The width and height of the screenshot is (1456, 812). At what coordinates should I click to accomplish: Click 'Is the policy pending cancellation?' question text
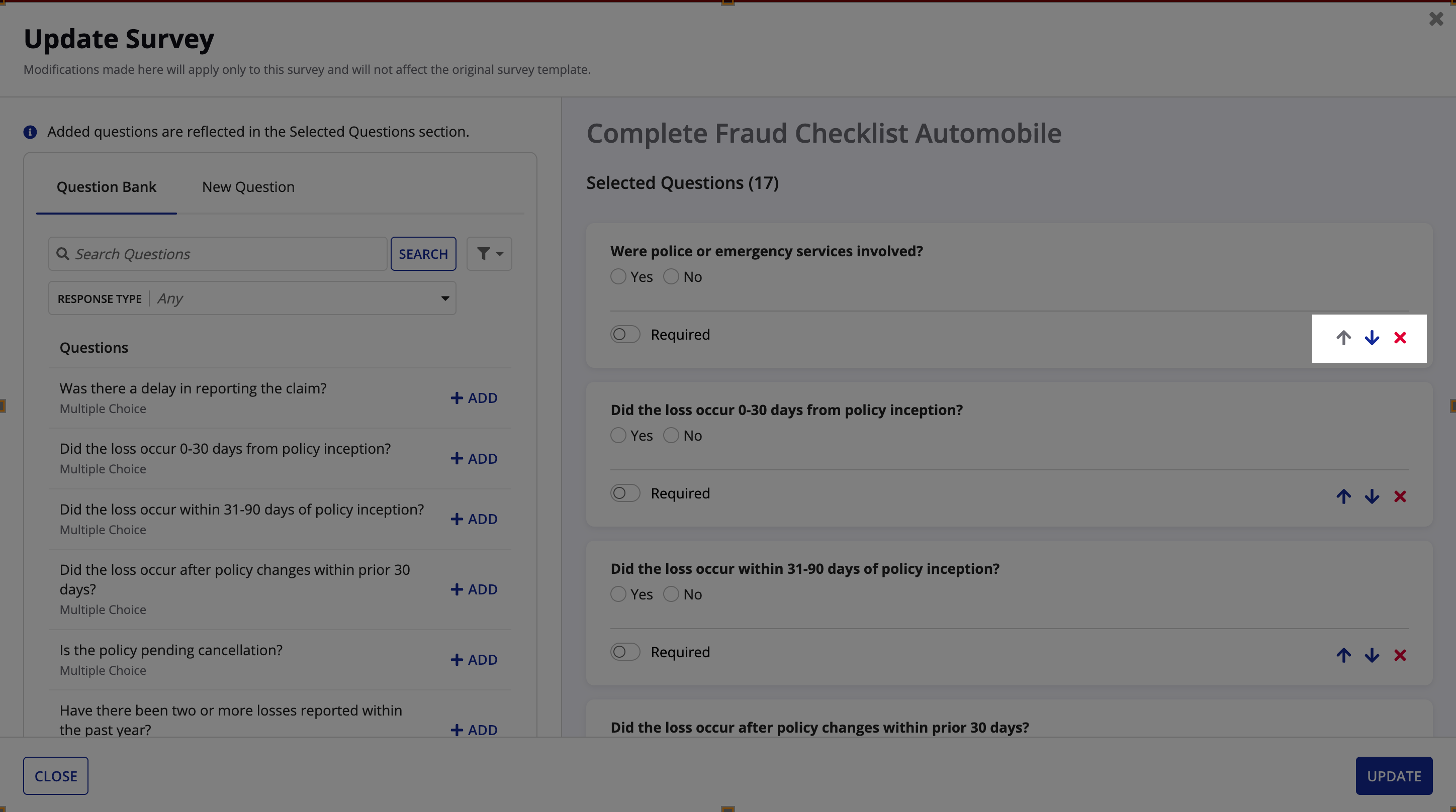[x=171, y=650]
